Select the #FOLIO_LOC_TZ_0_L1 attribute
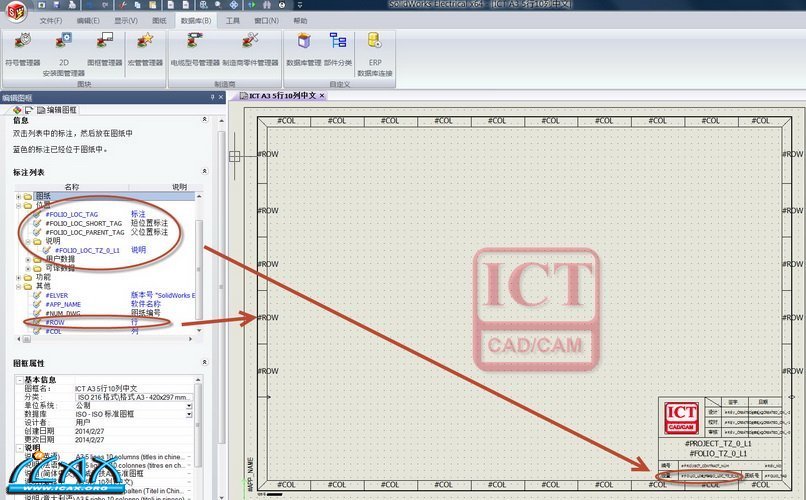806x500 pixels. tap(87, 250)
